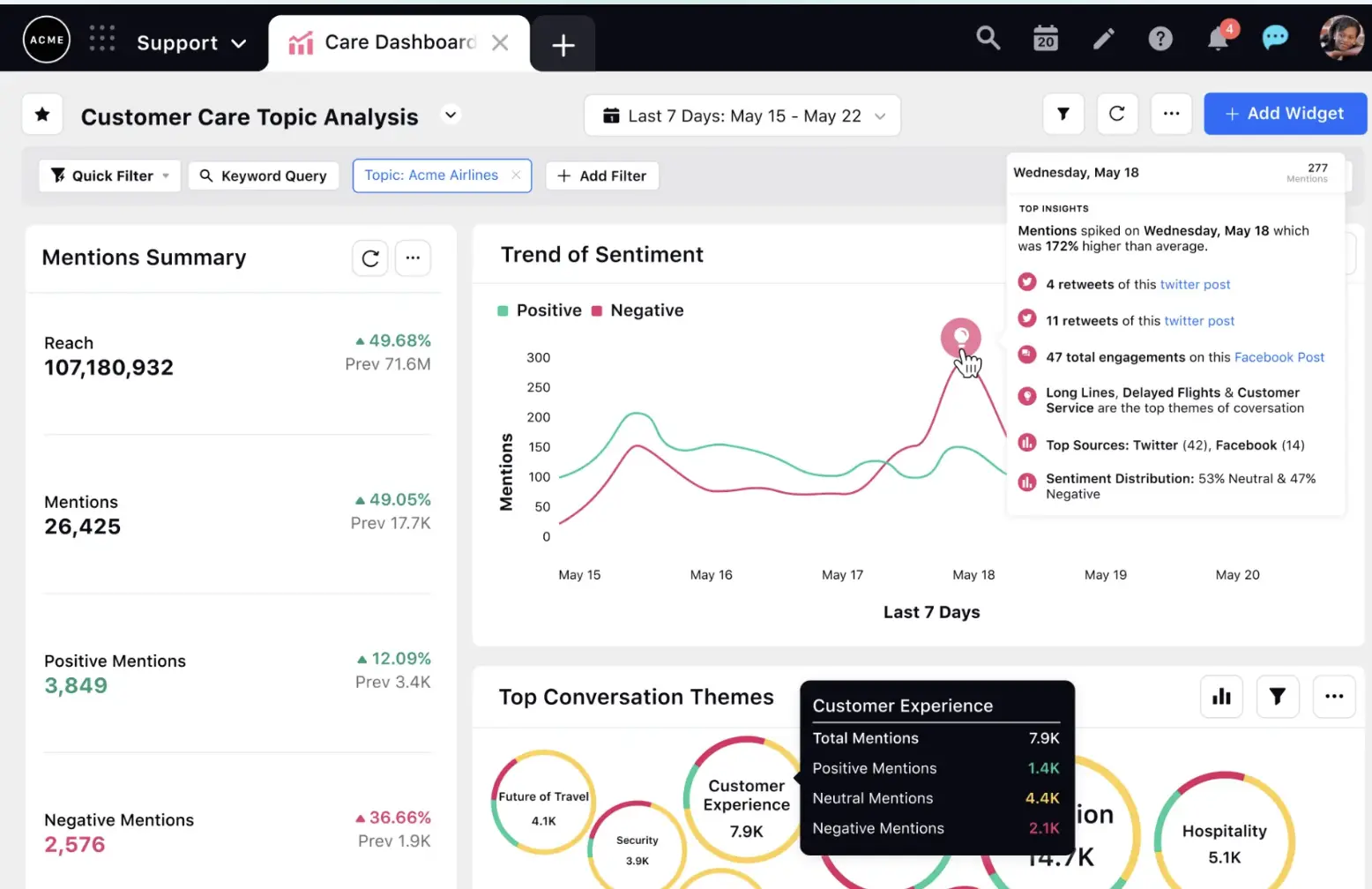The image size is (1372, 889).
Task: Open the calendar icon showing 20
Action: pos(1045,38)
